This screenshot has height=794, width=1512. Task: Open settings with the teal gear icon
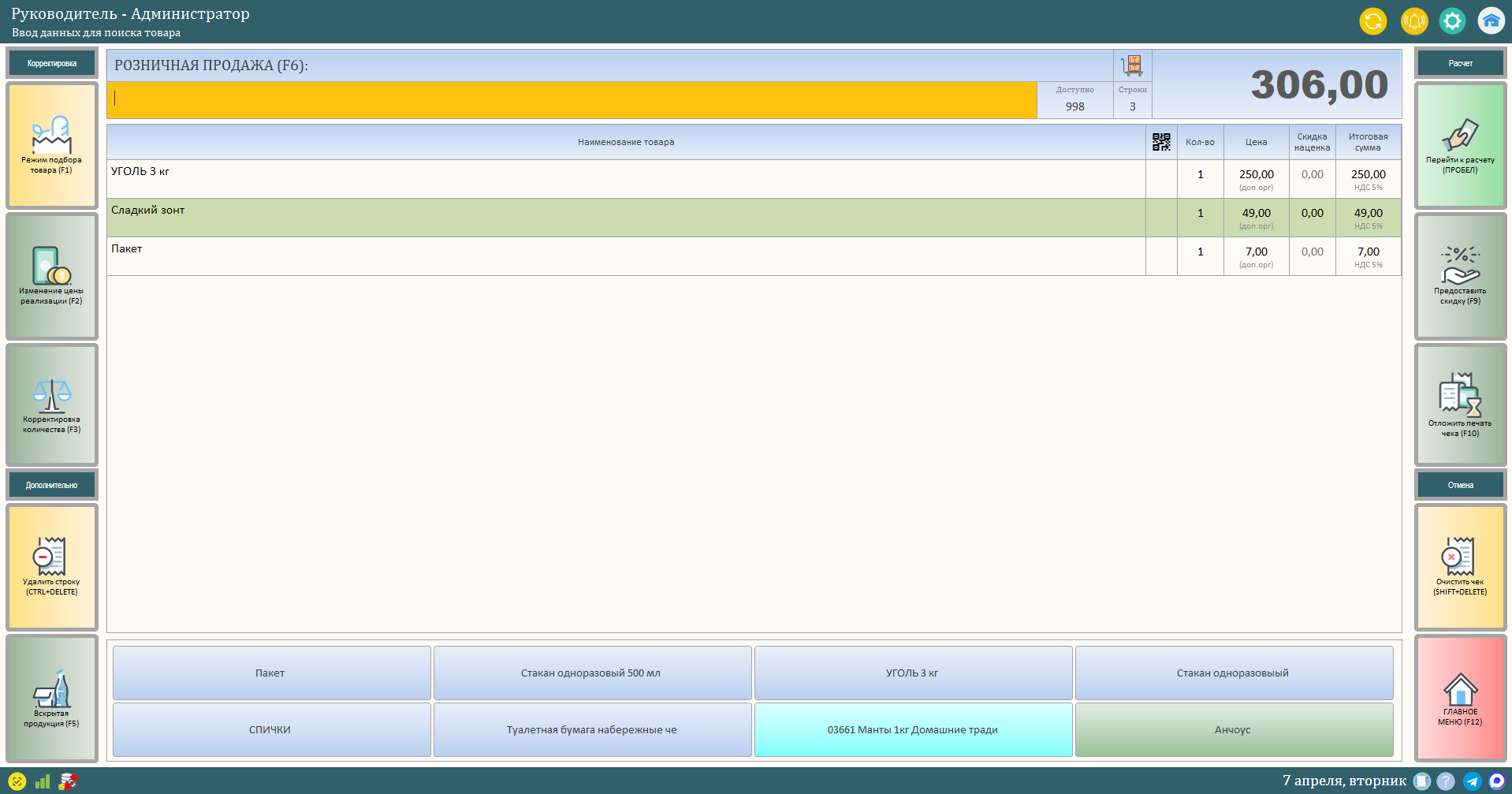click(1452, 21)
